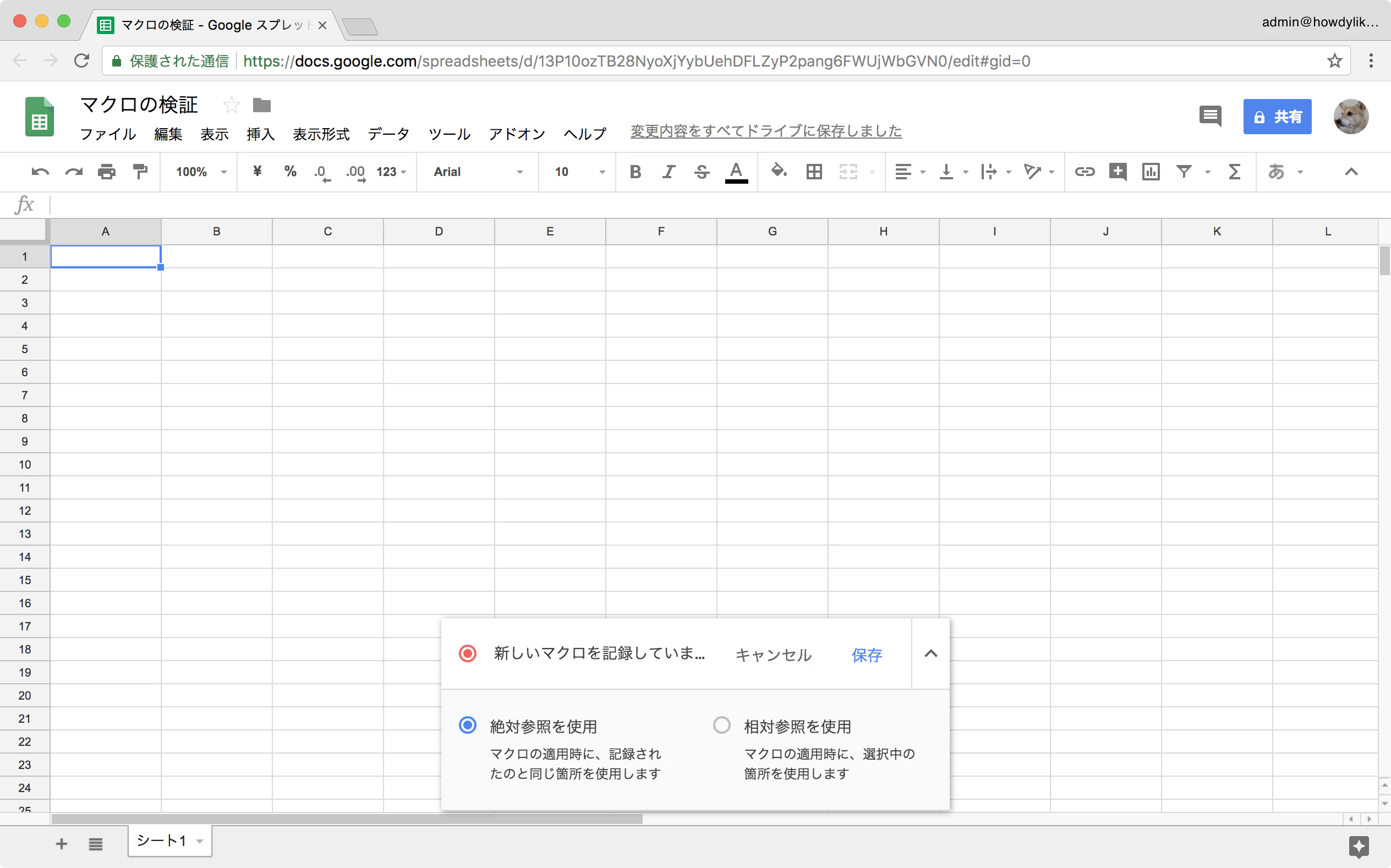Screen dimensions: 1391x868
Task: Apply strikethrough formatting
Action: [702, 172]
